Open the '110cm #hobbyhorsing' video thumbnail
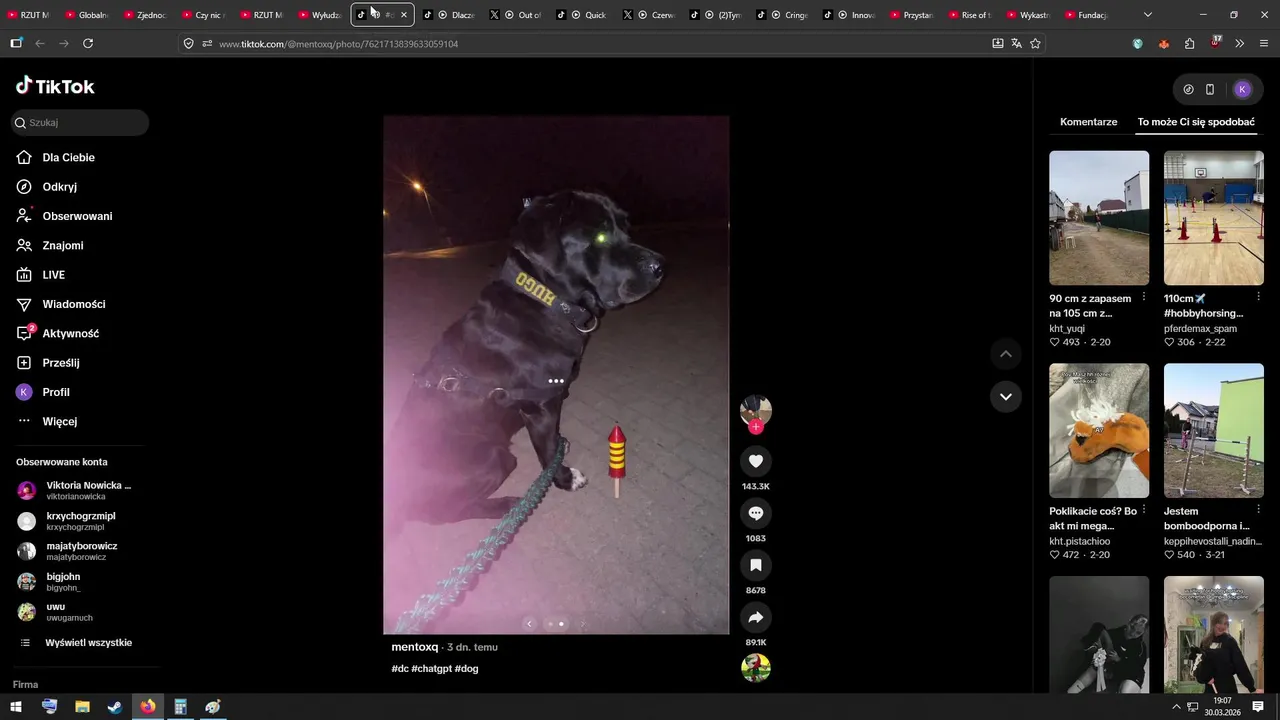 (x=1214, y=218)
